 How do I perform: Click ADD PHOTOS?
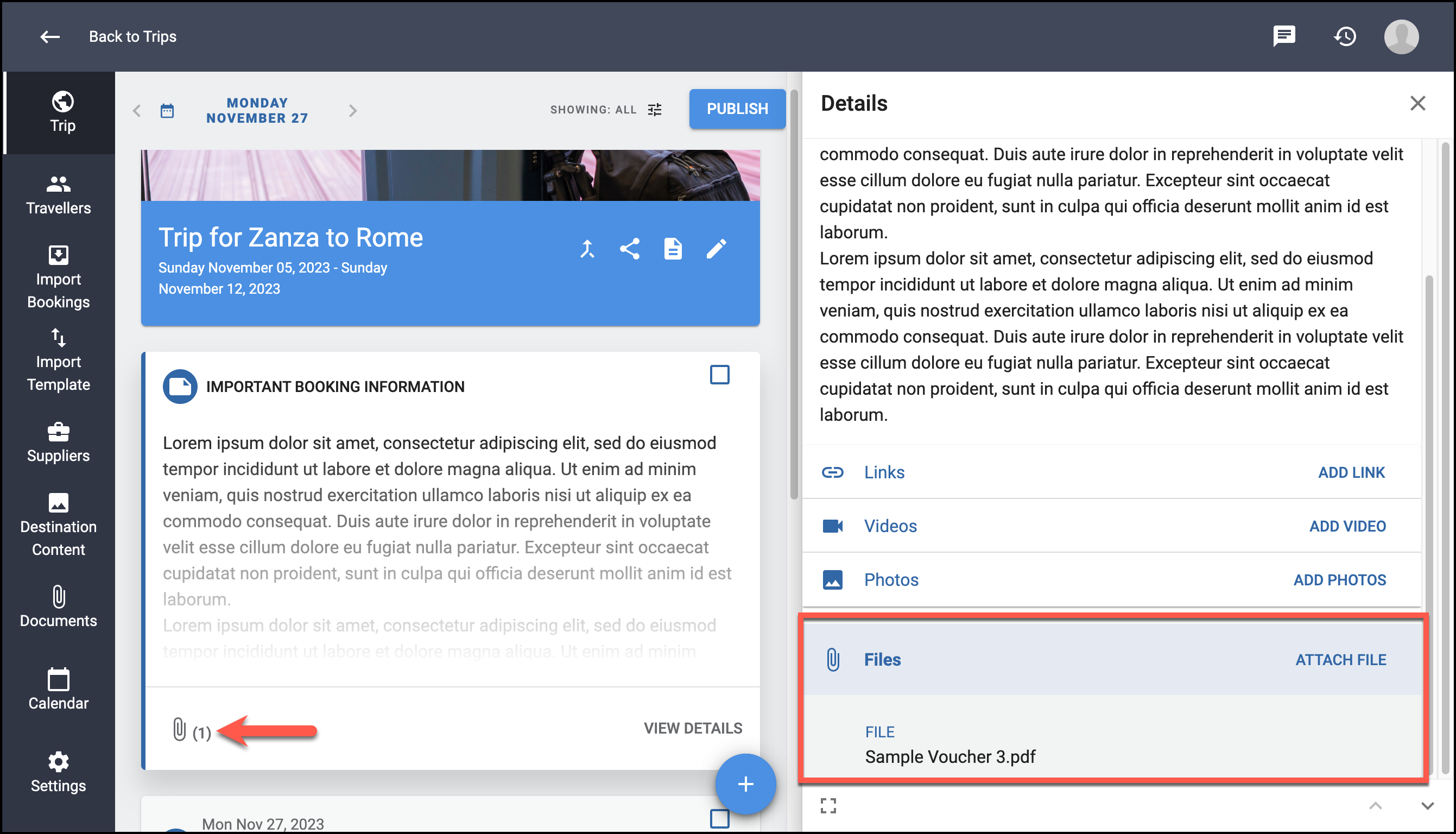[x=1339, y=580]
